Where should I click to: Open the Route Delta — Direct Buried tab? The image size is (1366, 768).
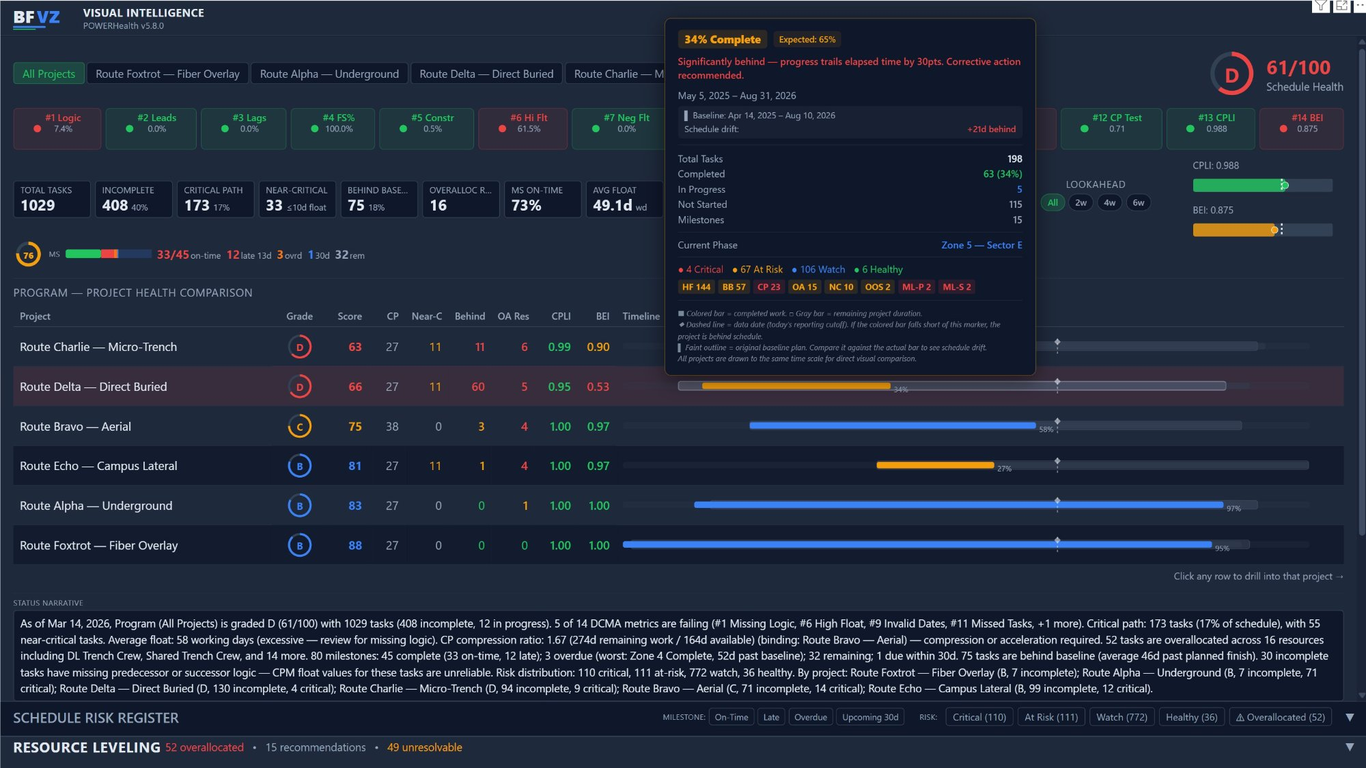tap(486, 73)
